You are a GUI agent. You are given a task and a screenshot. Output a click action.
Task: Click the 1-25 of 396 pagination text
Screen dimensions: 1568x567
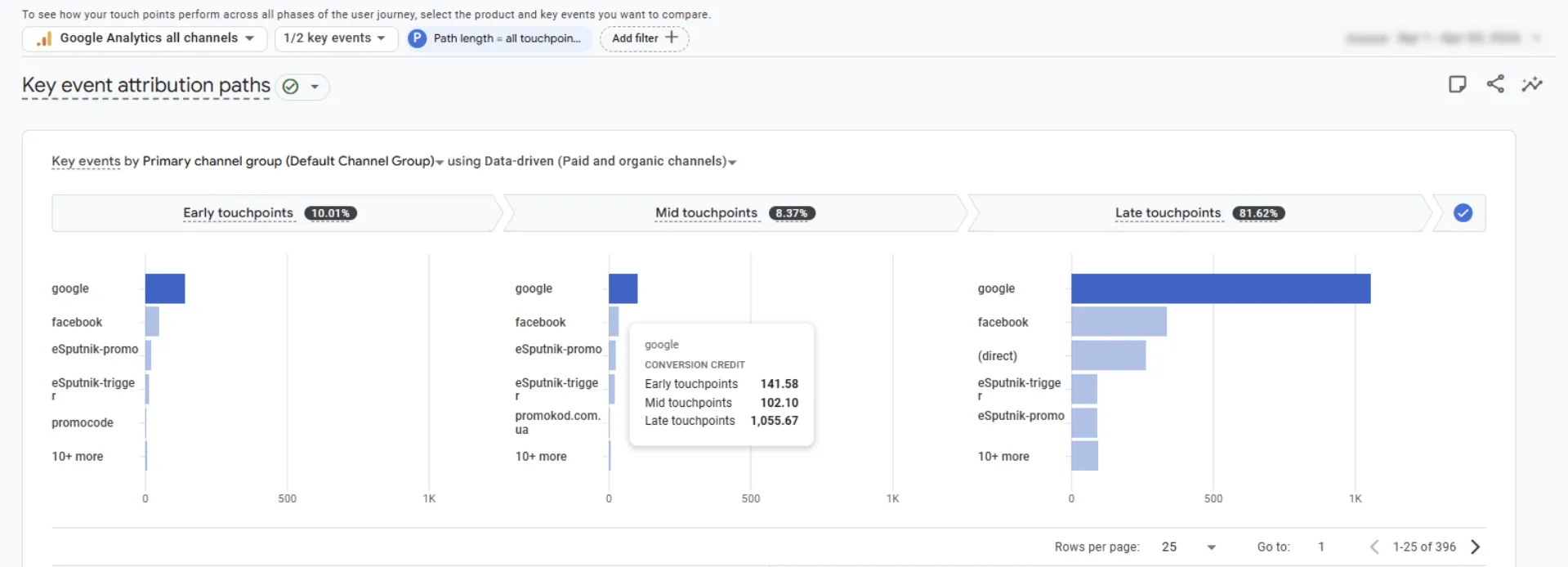1424,547
